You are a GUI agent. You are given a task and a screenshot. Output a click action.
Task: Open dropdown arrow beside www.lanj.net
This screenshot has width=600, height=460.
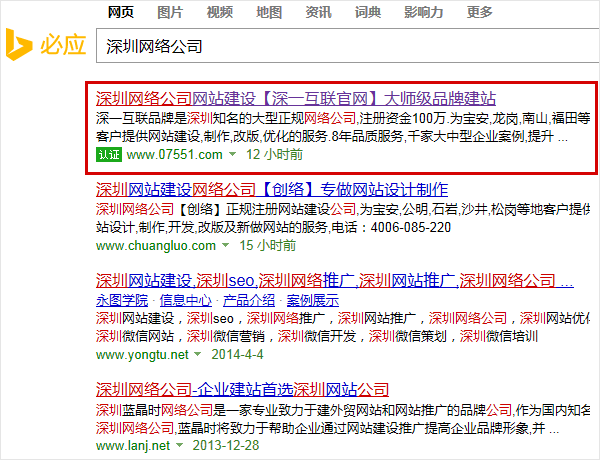tap(182, 445)
